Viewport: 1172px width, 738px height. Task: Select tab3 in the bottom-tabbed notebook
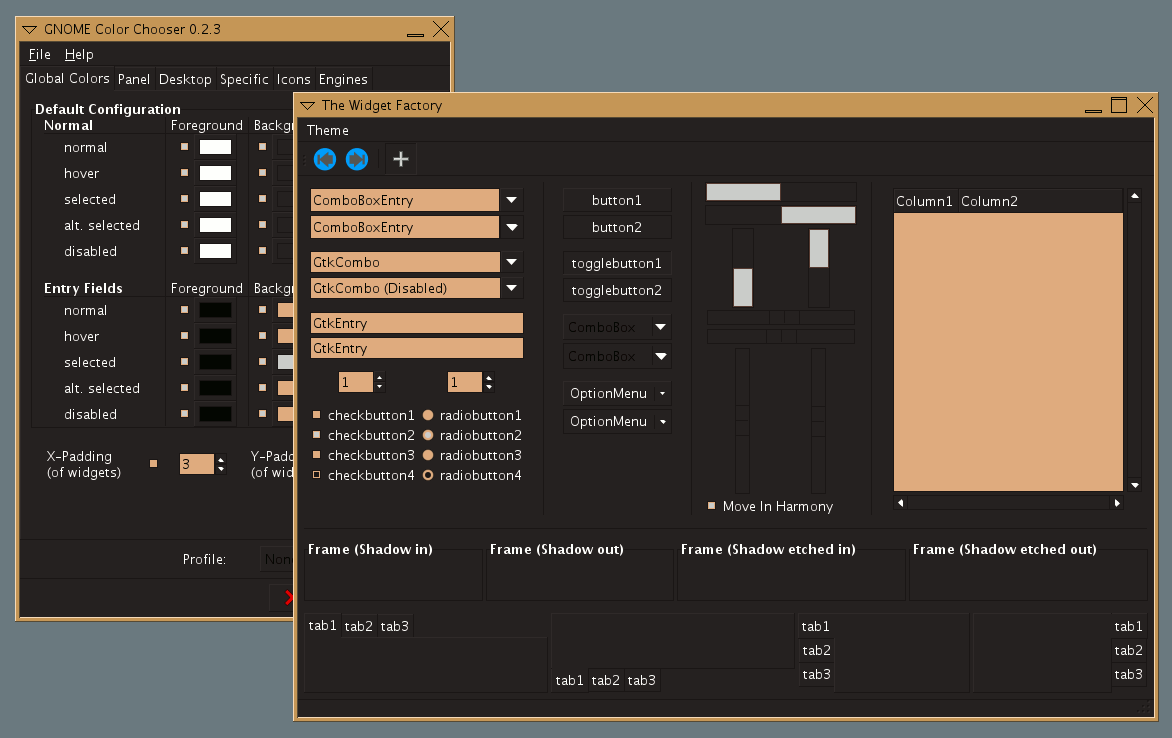coord(641,680)
